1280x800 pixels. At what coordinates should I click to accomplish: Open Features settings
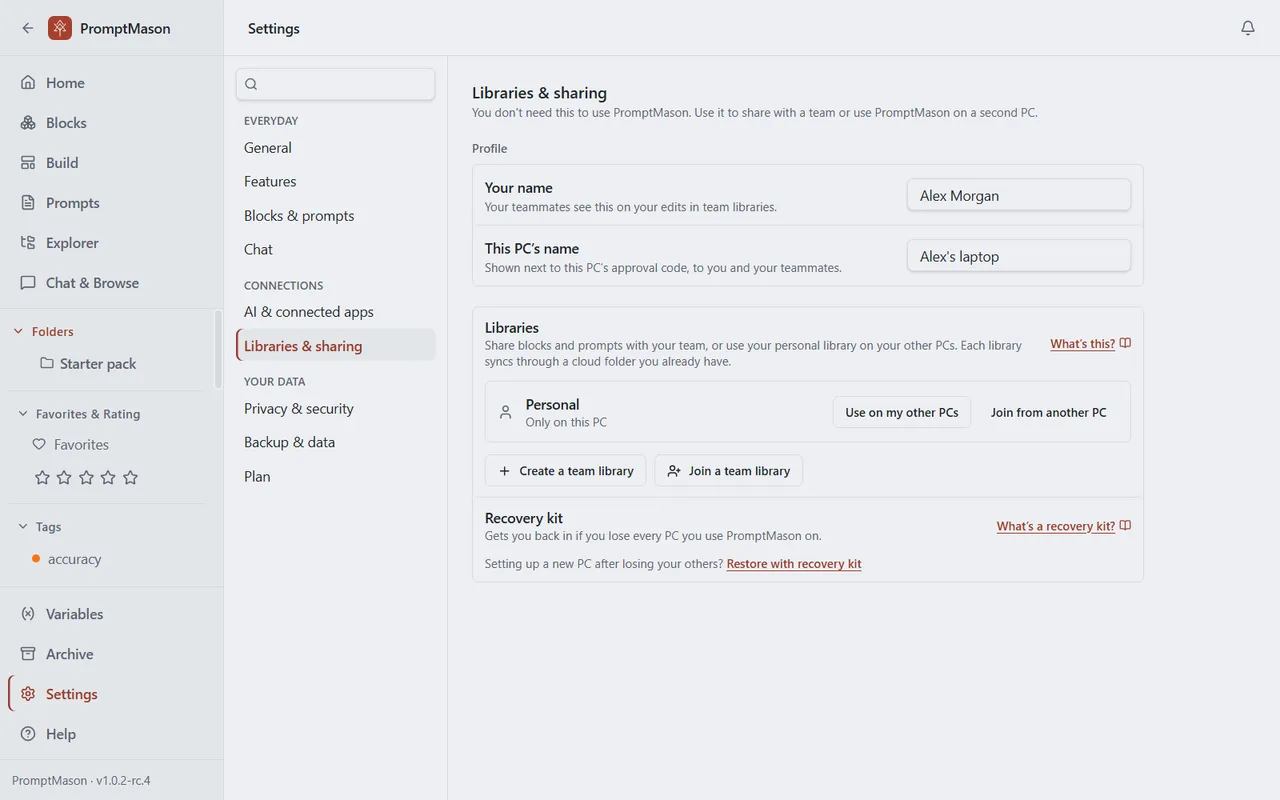336,182
